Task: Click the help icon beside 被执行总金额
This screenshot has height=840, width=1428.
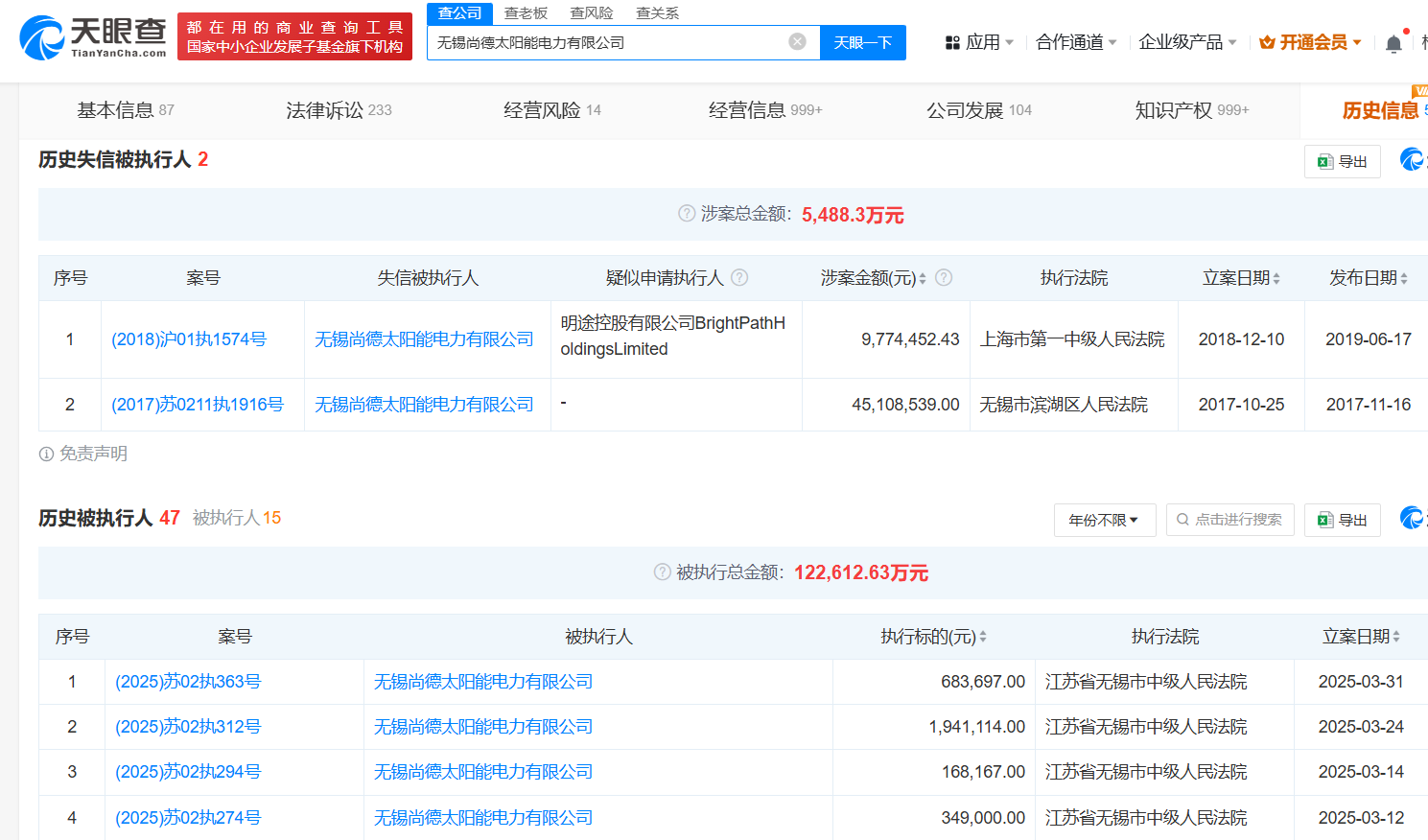Action: 662,572
